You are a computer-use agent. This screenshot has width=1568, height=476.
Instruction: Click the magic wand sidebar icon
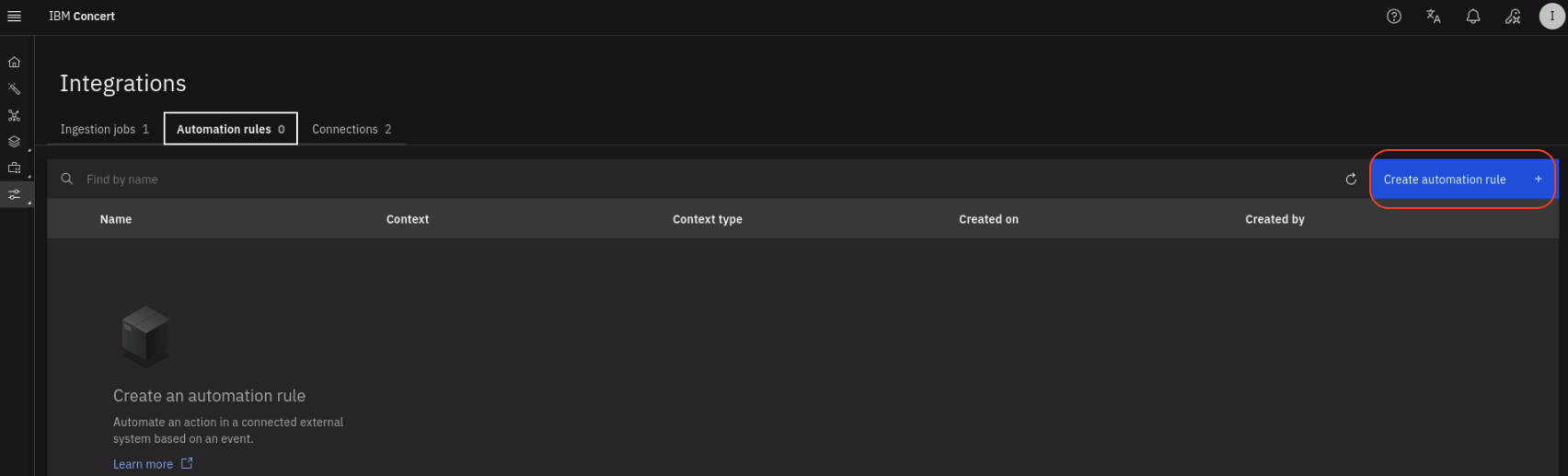[14, 89]
